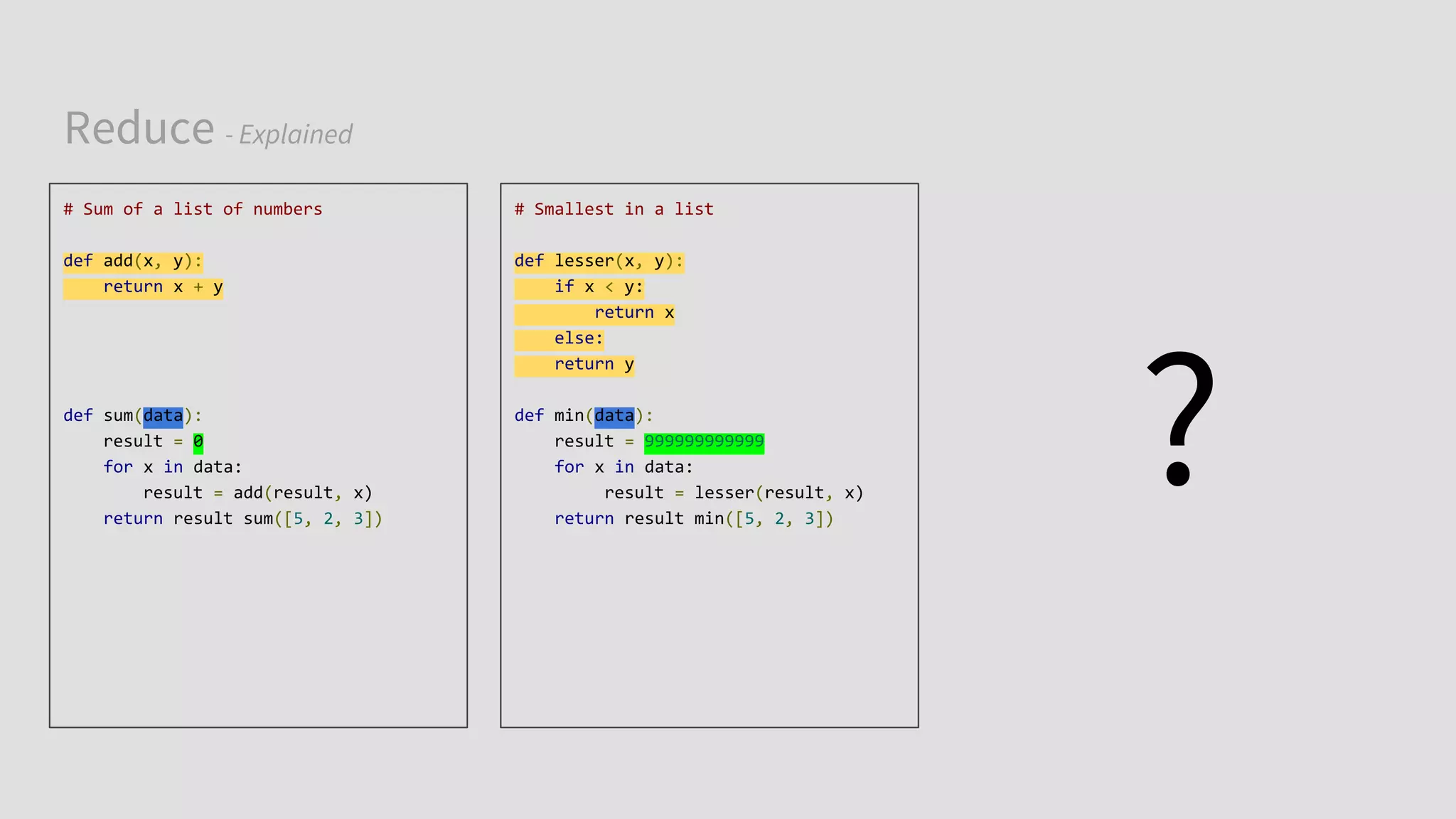The image size is (1456, 819).
Task: Click 'return result sum([5, 2, 3])' line
Action: click(243, 519)
